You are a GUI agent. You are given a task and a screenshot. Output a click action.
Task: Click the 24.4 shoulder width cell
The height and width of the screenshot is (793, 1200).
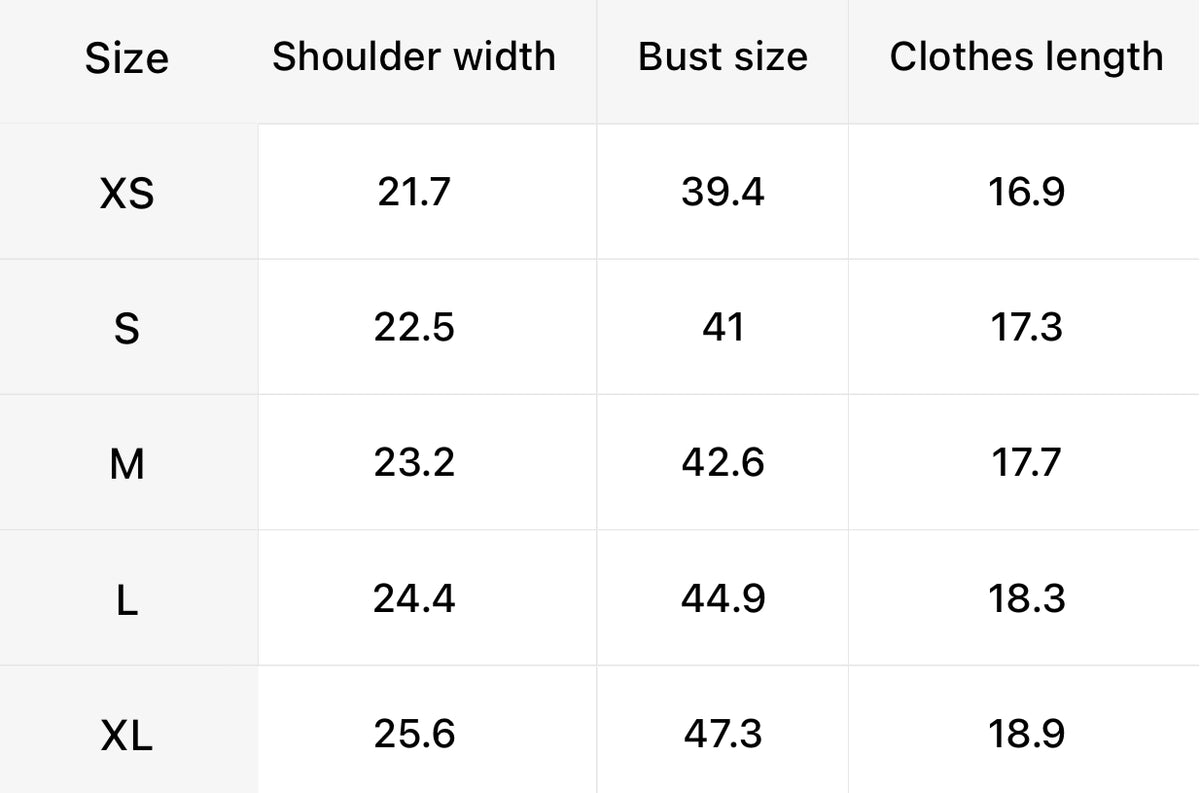tap(414, 599)
